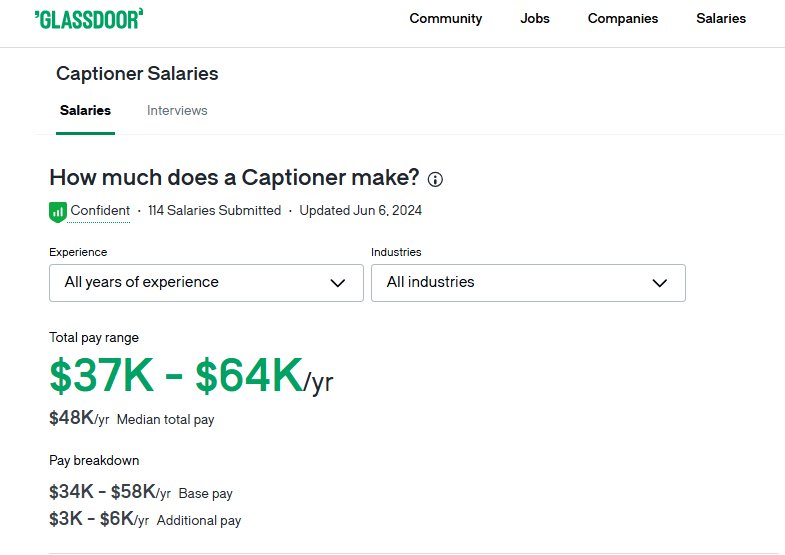Click the Confident confidence link
This screenshot has width=785, height=555.
click(100, 211)
